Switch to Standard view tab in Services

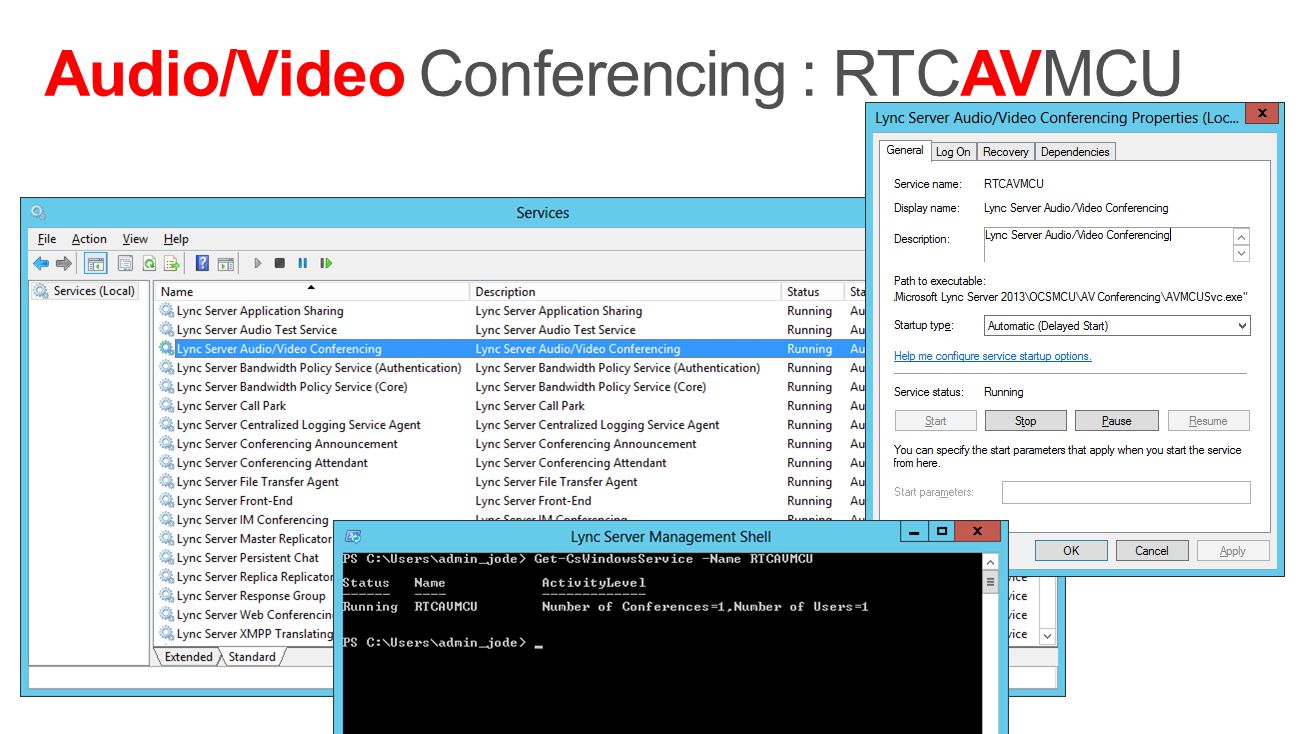[x=252, y=657]
